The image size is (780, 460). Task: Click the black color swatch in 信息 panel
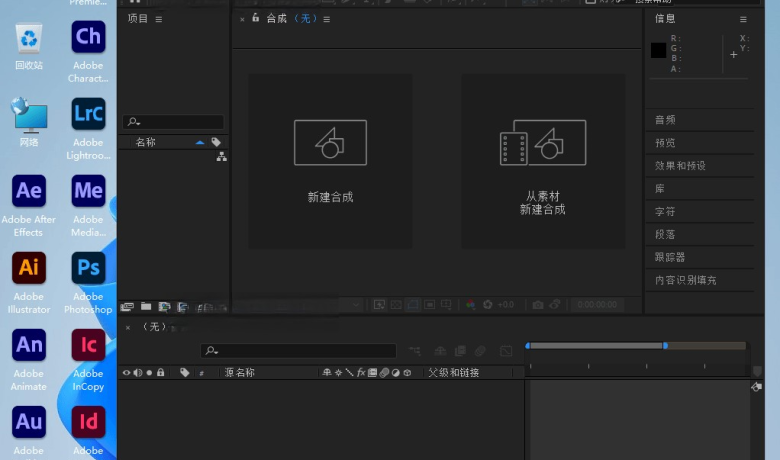tap(658, 50)
